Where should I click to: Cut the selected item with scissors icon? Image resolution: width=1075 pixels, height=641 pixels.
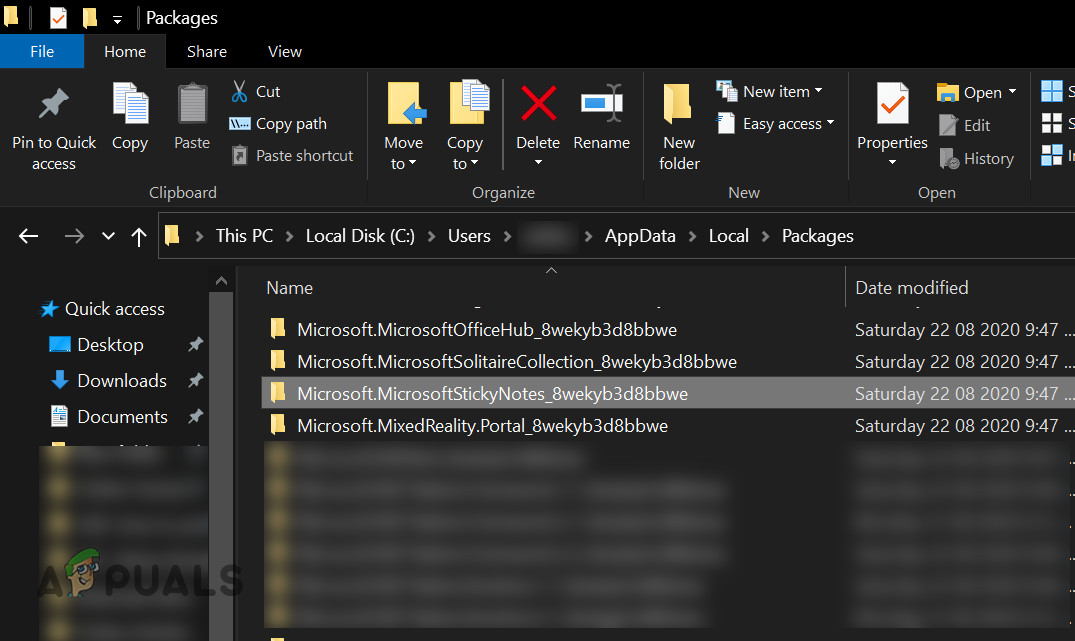pyautogui.click(x=239, y=91)
